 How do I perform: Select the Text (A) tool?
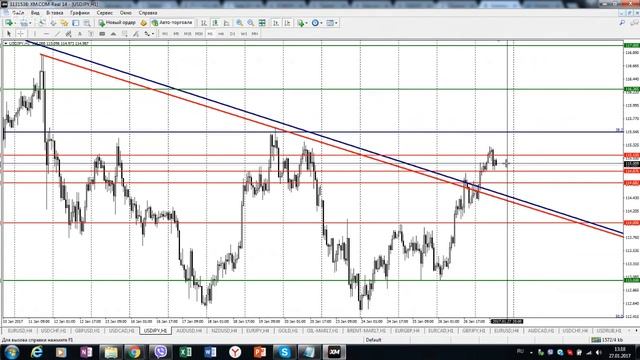coord(80,33)
